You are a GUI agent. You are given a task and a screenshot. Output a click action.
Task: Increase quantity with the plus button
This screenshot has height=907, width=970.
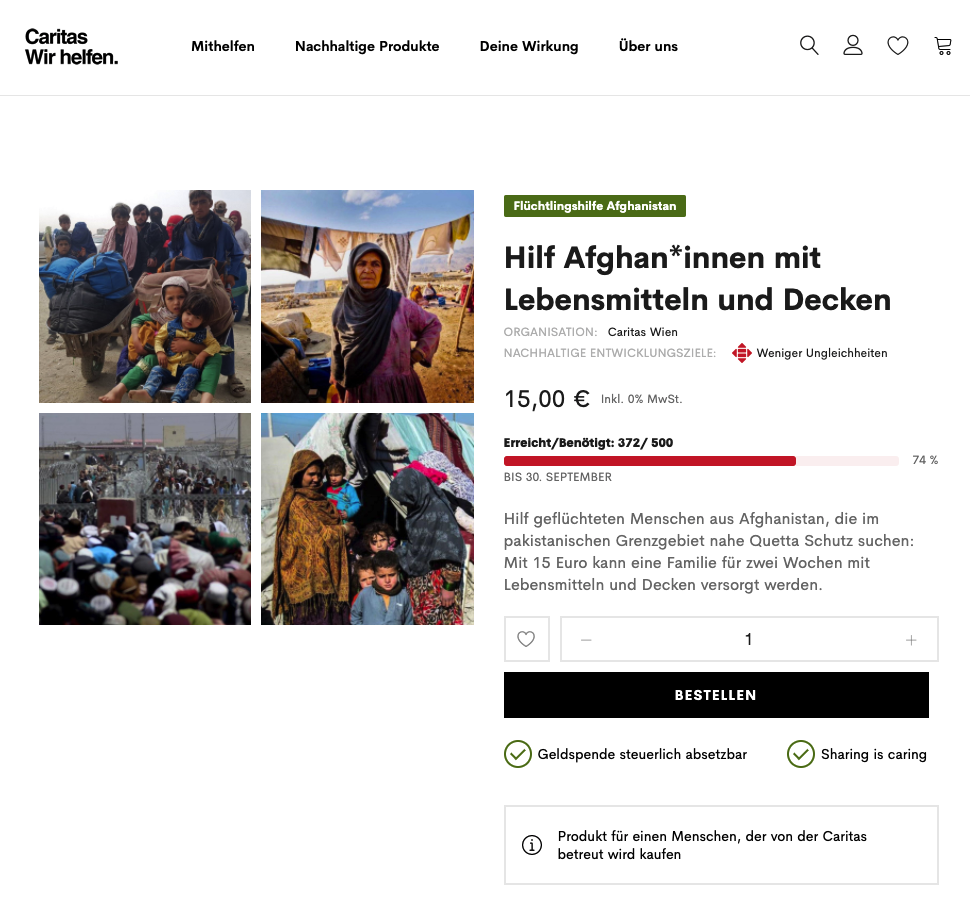click(x=911, y=640)
